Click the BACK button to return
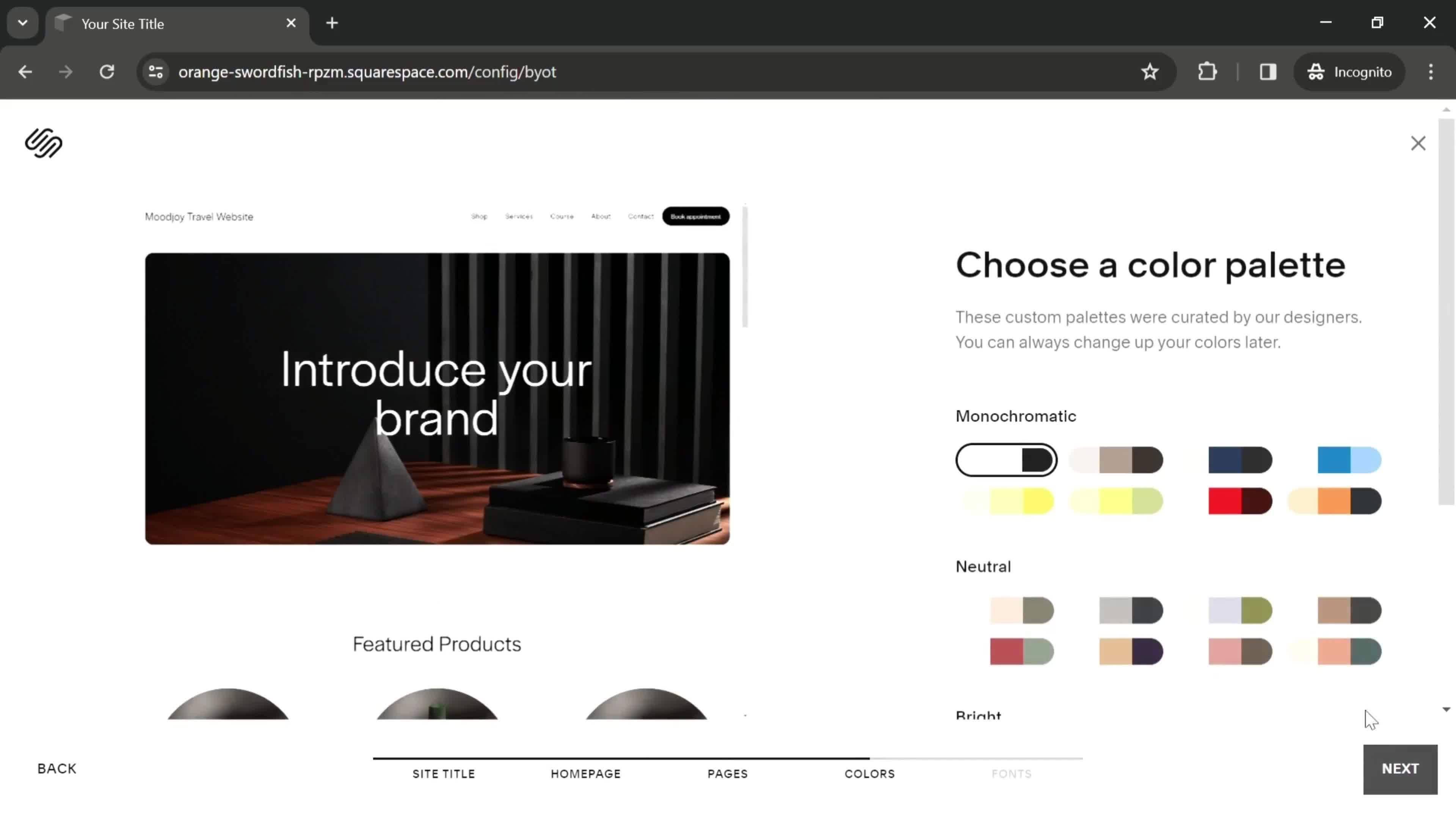 (56, 768)
